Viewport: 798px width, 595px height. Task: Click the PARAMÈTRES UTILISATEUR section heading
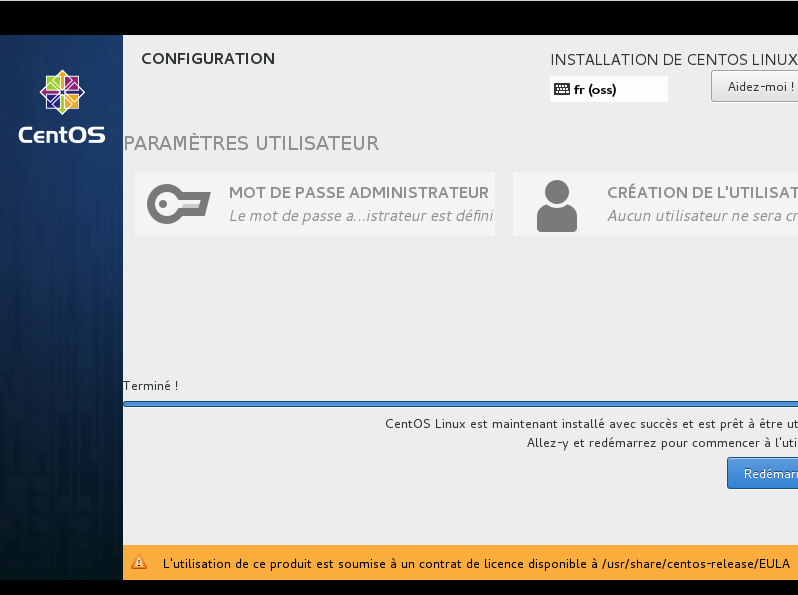coord(251,143)
